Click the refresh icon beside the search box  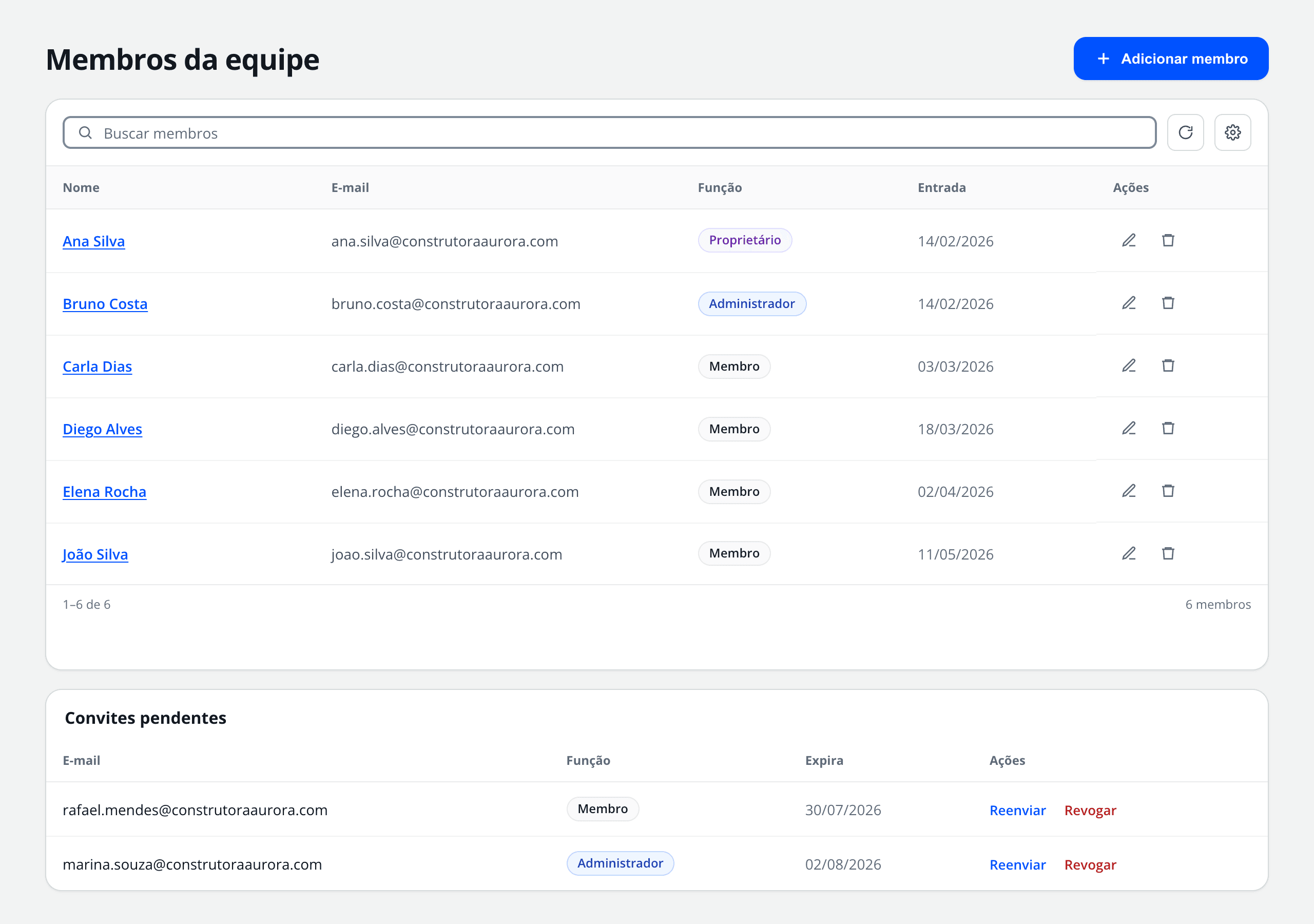click(1185, 133)
